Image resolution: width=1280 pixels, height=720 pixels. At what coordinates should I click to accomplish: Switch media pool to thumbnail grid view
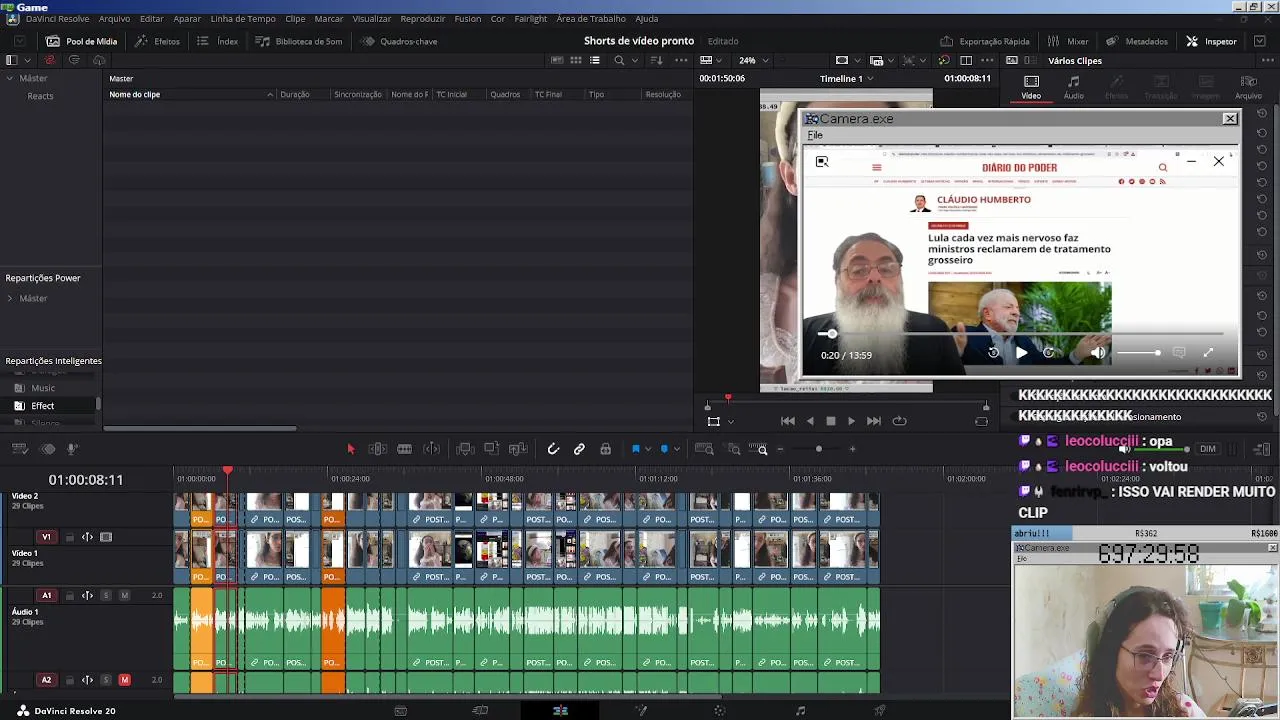point(576,61)
